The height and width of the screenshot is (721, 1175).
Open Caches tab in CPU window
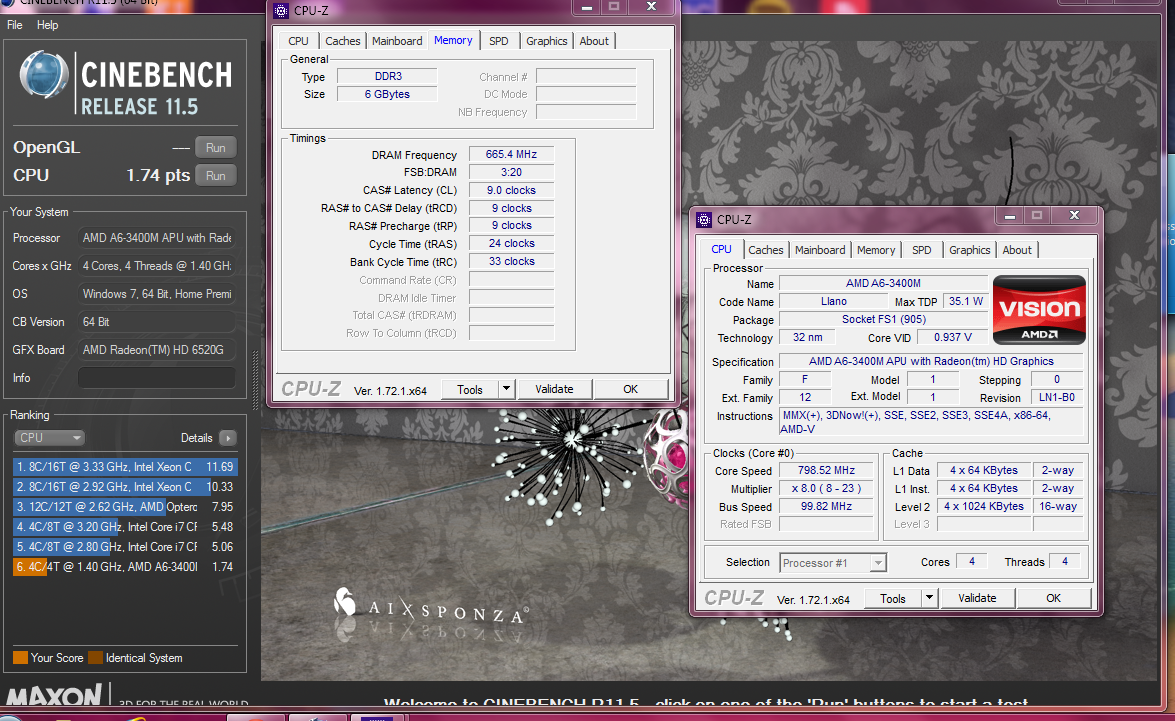766,250
